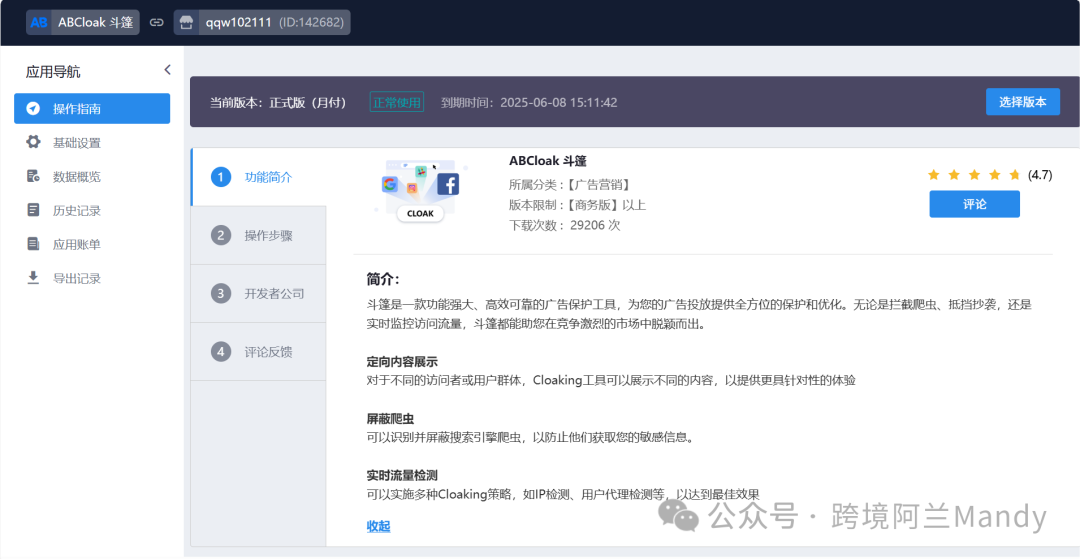Open the ABCloak 斗篷 app label
The height and width of the screenshot is (559, 1080).
[95, 22]
